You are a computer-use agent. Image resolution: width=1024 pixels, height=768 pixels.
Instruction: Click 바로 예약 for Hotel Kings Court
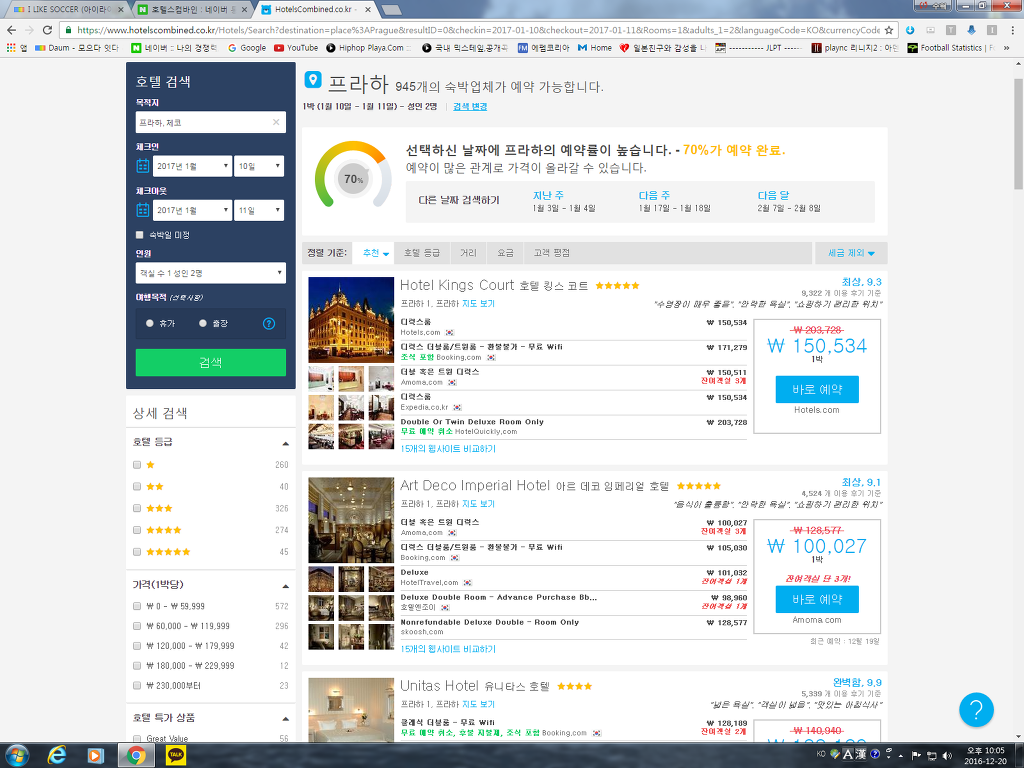[x=817, y=389]
